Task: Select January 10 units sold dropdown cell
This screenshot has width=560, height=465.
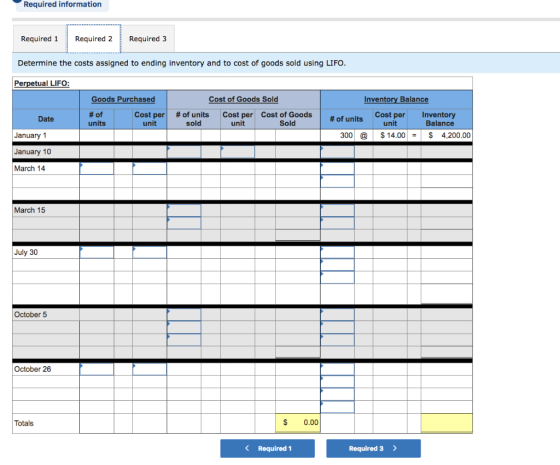Action: click(x=184, y=152)
